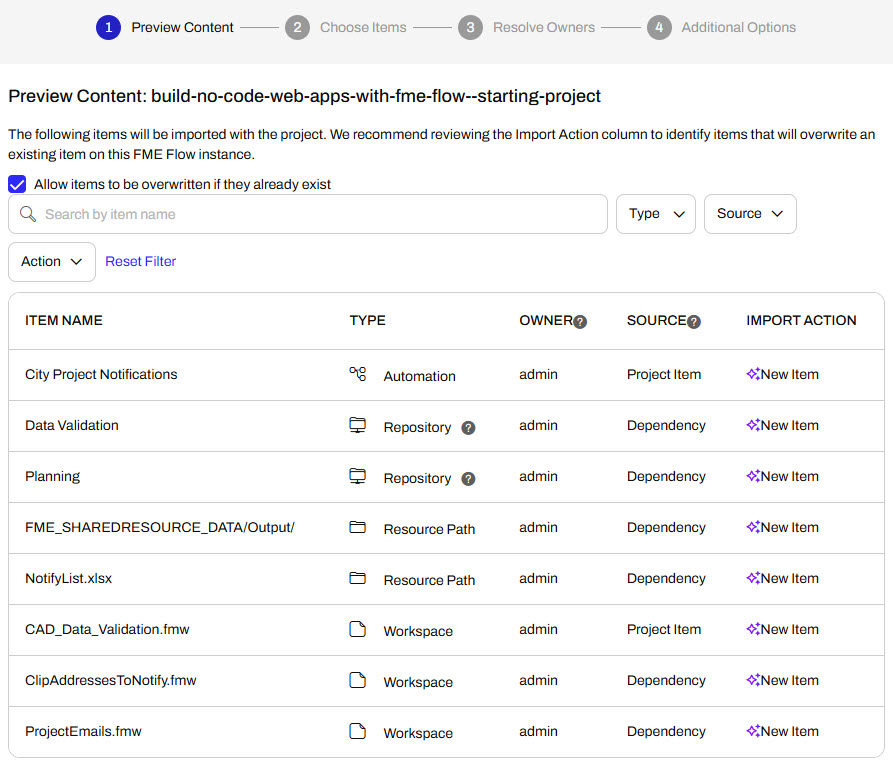Click New Item sparkle icon for CAD_Data_Validation.fmw
The width and height of the screenshot is (893, 763).
point(753,629)
